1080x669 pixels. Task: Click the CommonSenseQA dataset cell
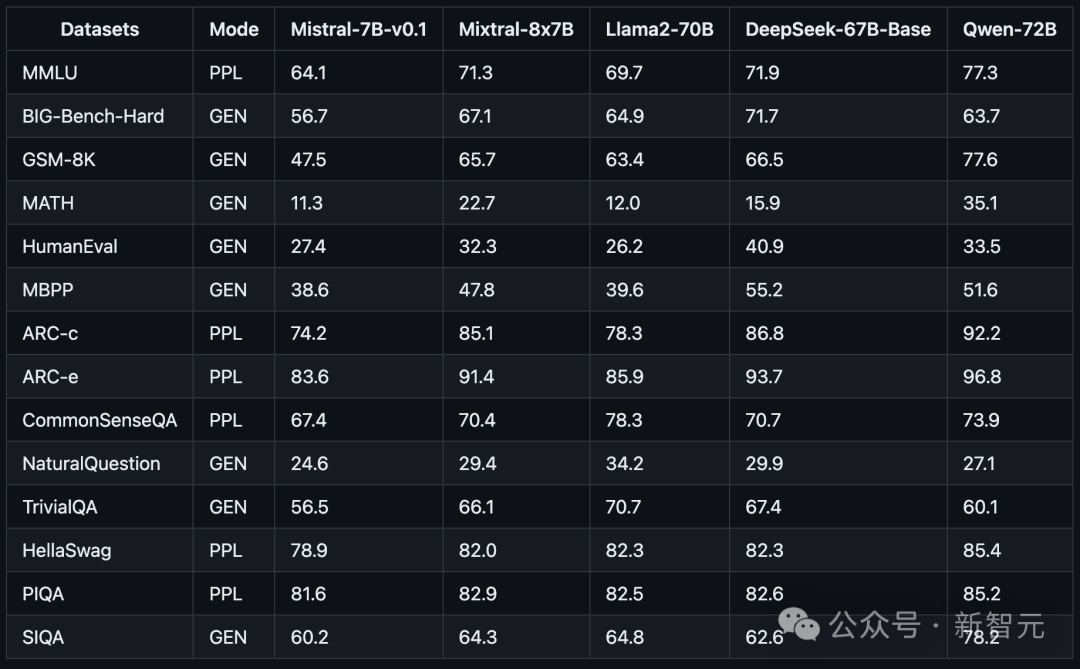click(x=99, y=420)
